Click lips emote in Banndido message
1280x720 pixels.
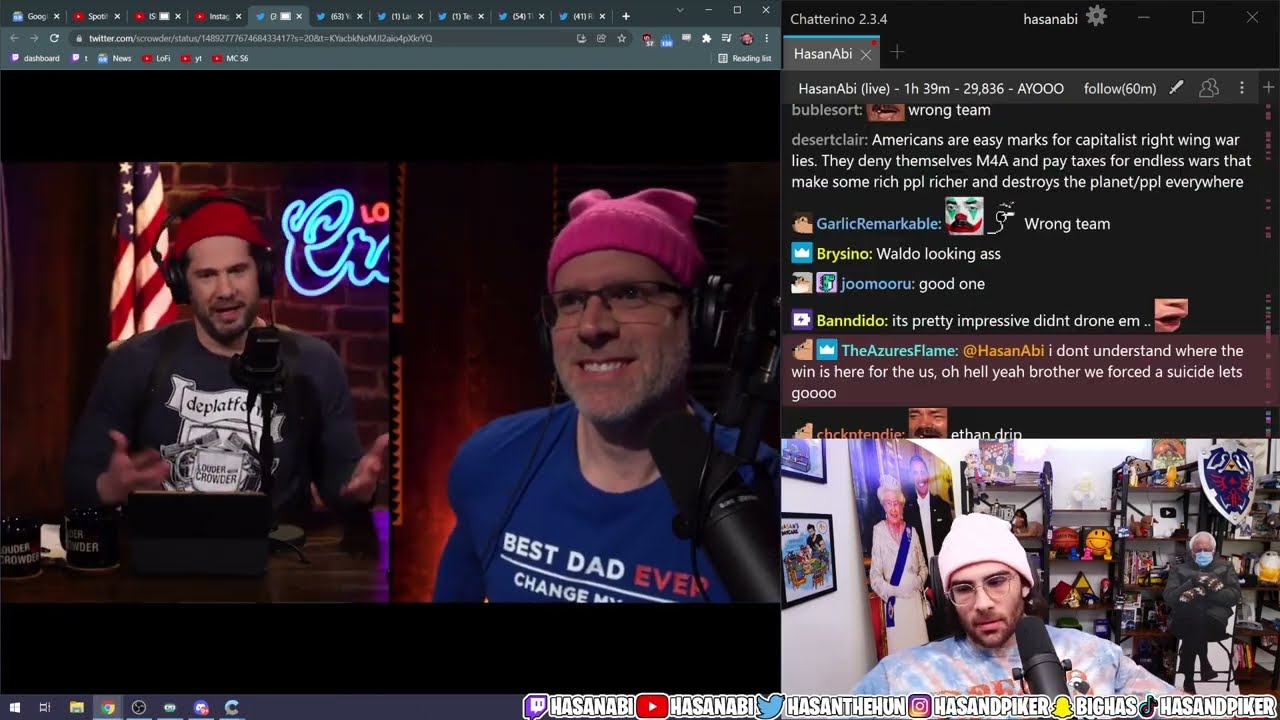pos(1171,315)
